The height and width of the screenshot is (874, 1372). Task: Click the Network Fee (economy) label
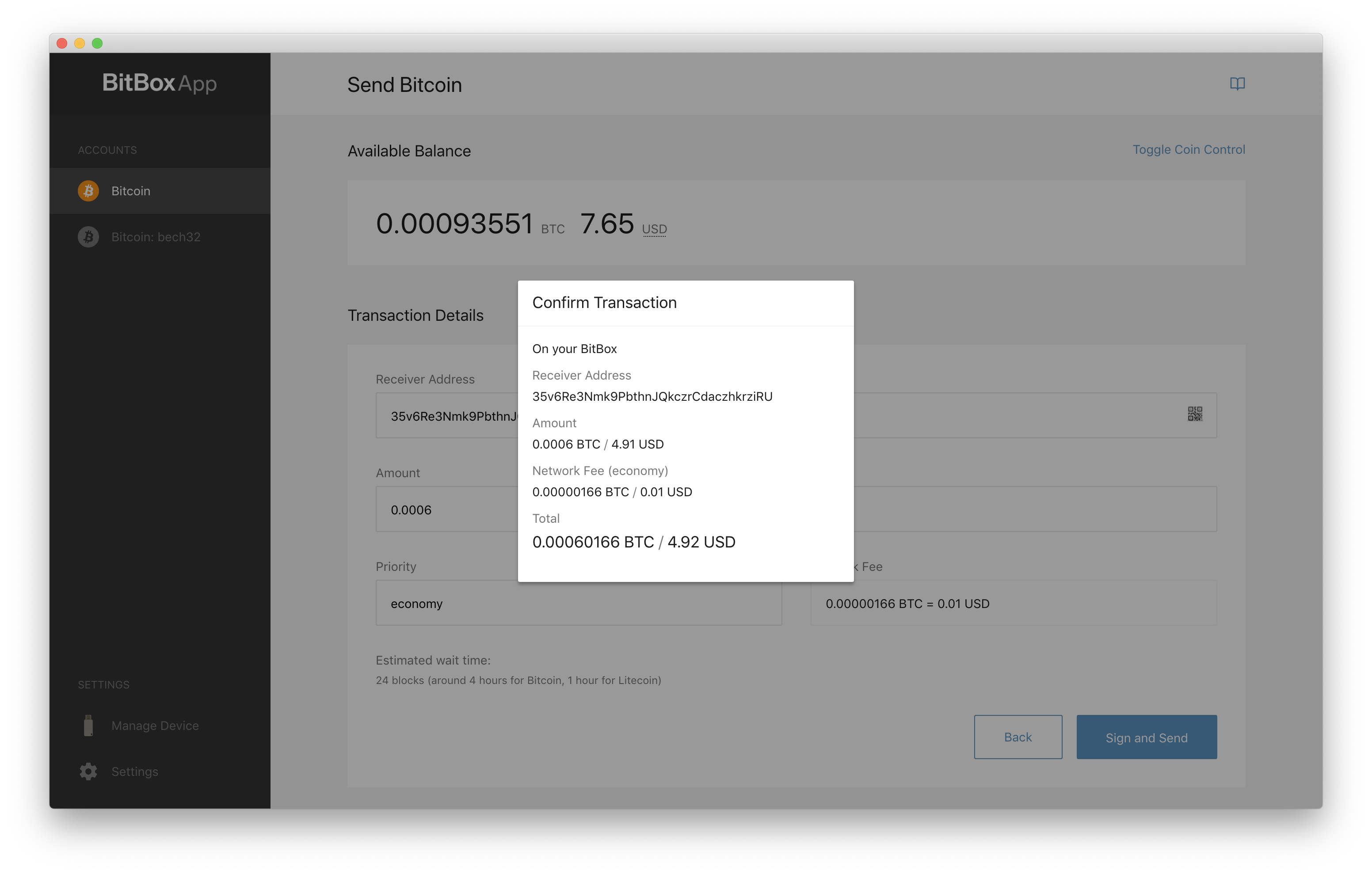pos(600,471)
